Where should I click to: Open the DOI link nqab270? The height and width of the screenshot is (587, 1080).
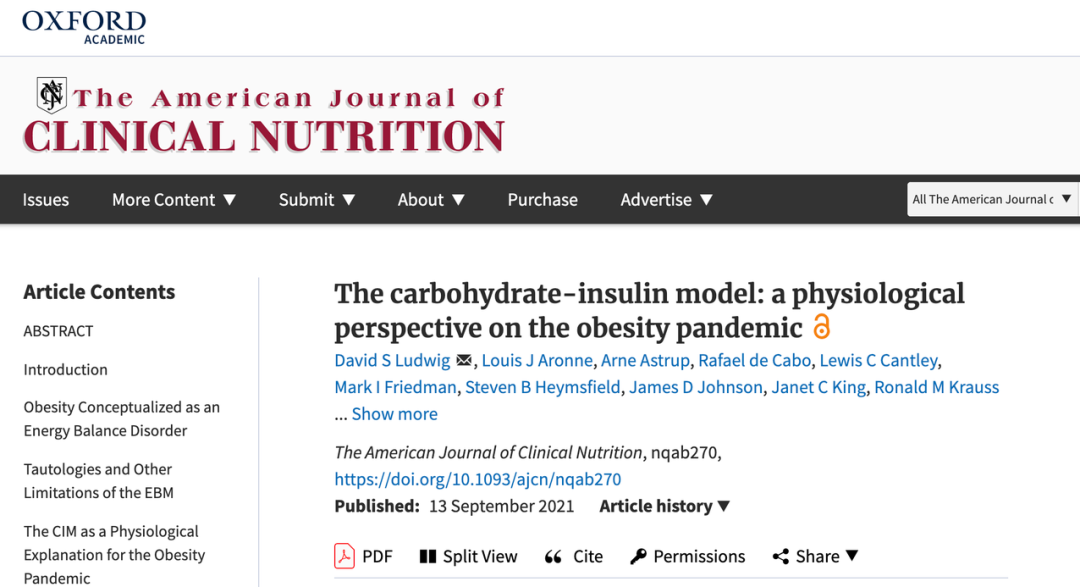pyautogui.click(x=477, y=479)
